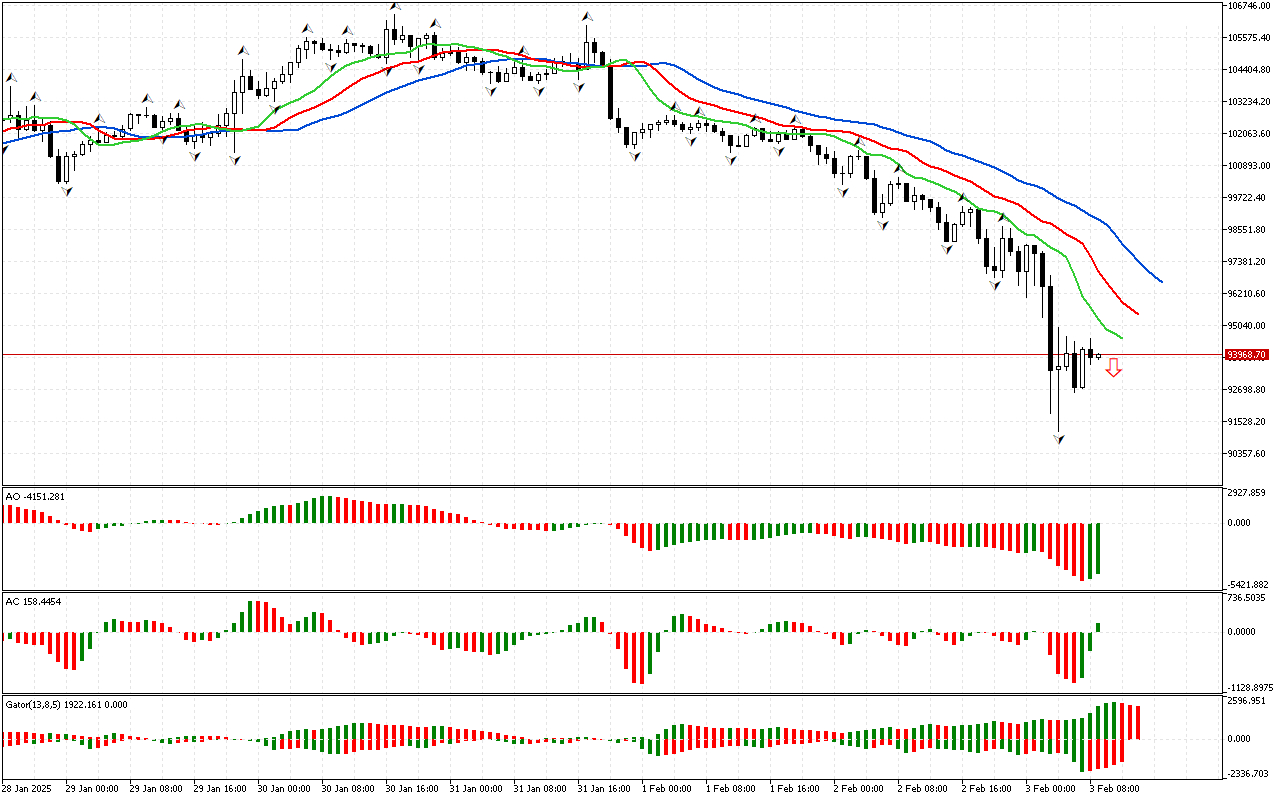1280x800 pixels.
Task: Click the 31 Jan 08:00 time label
Action: [539, 789]
